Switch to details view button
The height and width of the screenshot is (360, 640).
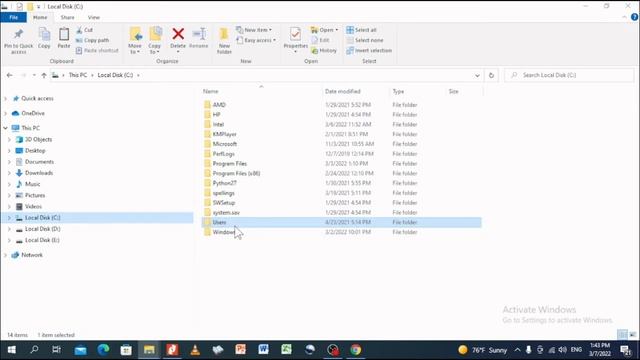click(x=622, y=335)
